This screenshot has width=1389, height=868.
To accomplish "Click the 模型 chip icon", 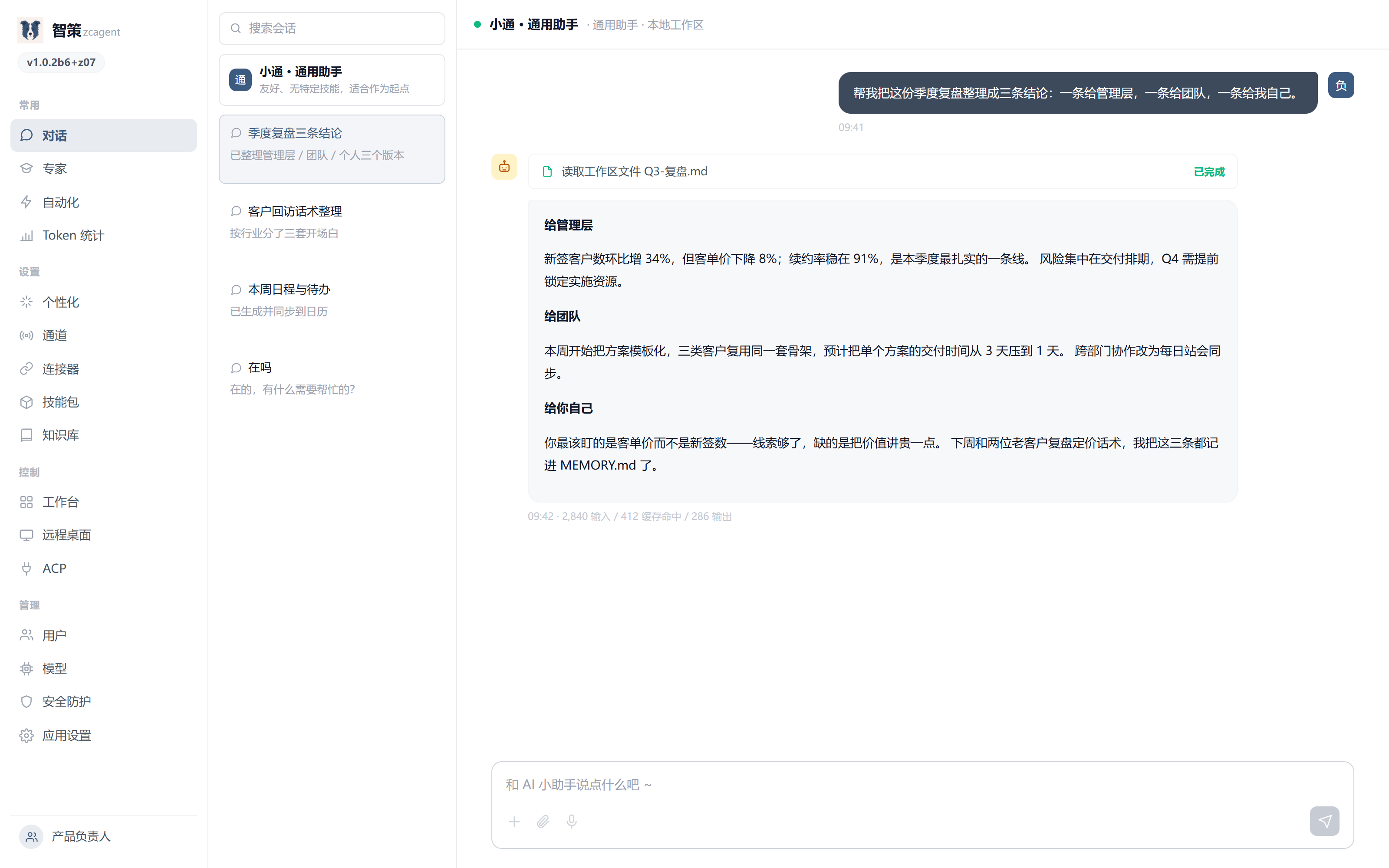I will coord(26,669).
